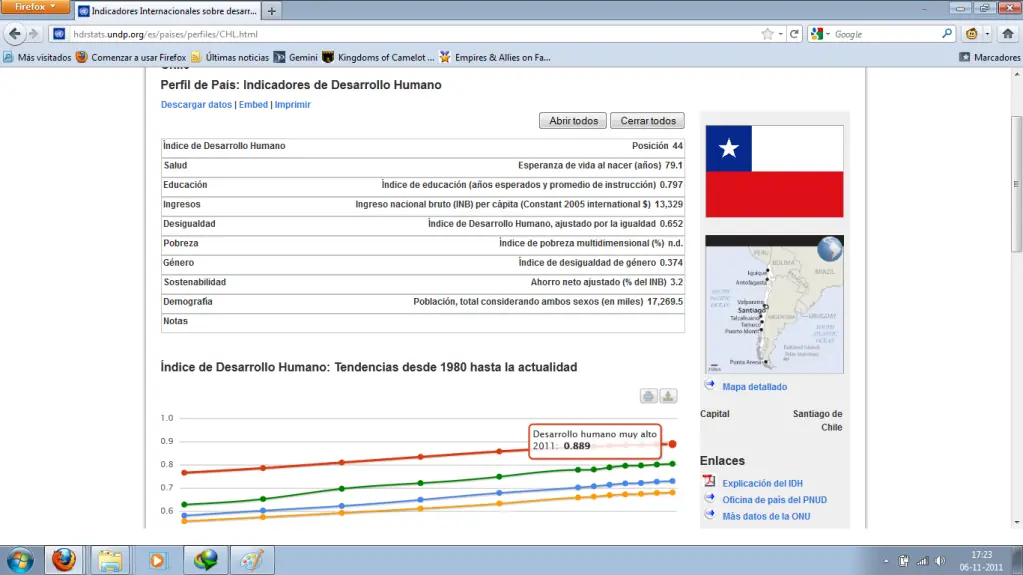Open the Marcadores menu
This screenshot has height=575, width=1023.
990,57
